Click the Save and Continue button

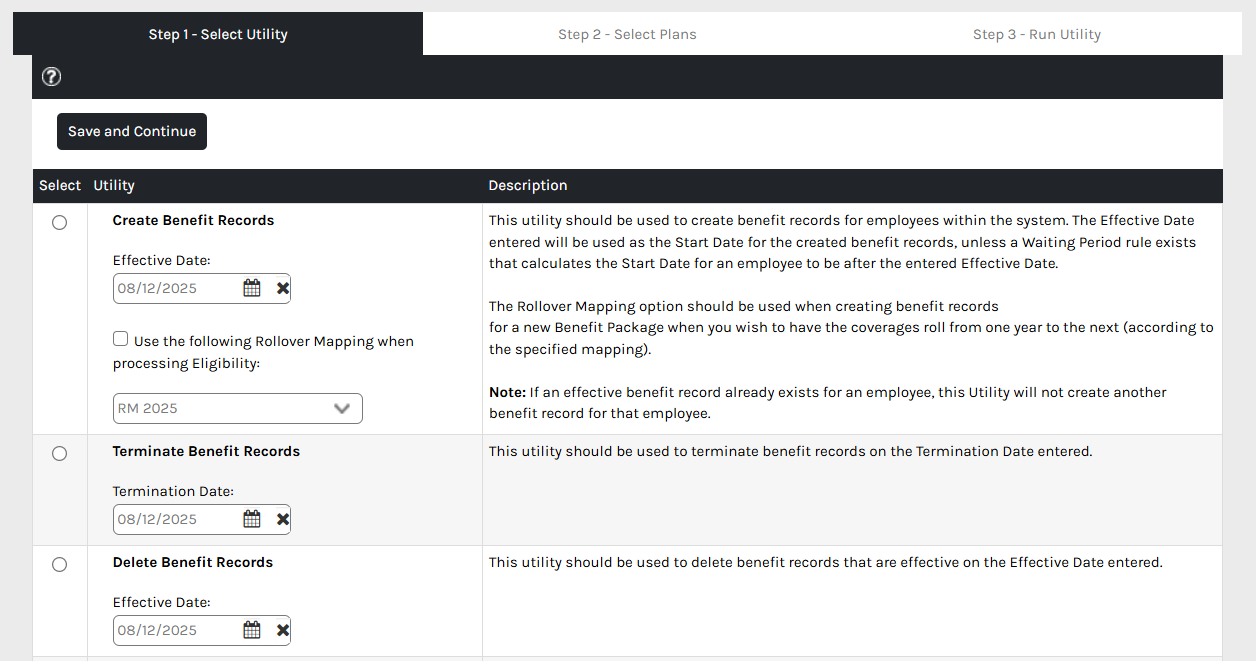132,131
